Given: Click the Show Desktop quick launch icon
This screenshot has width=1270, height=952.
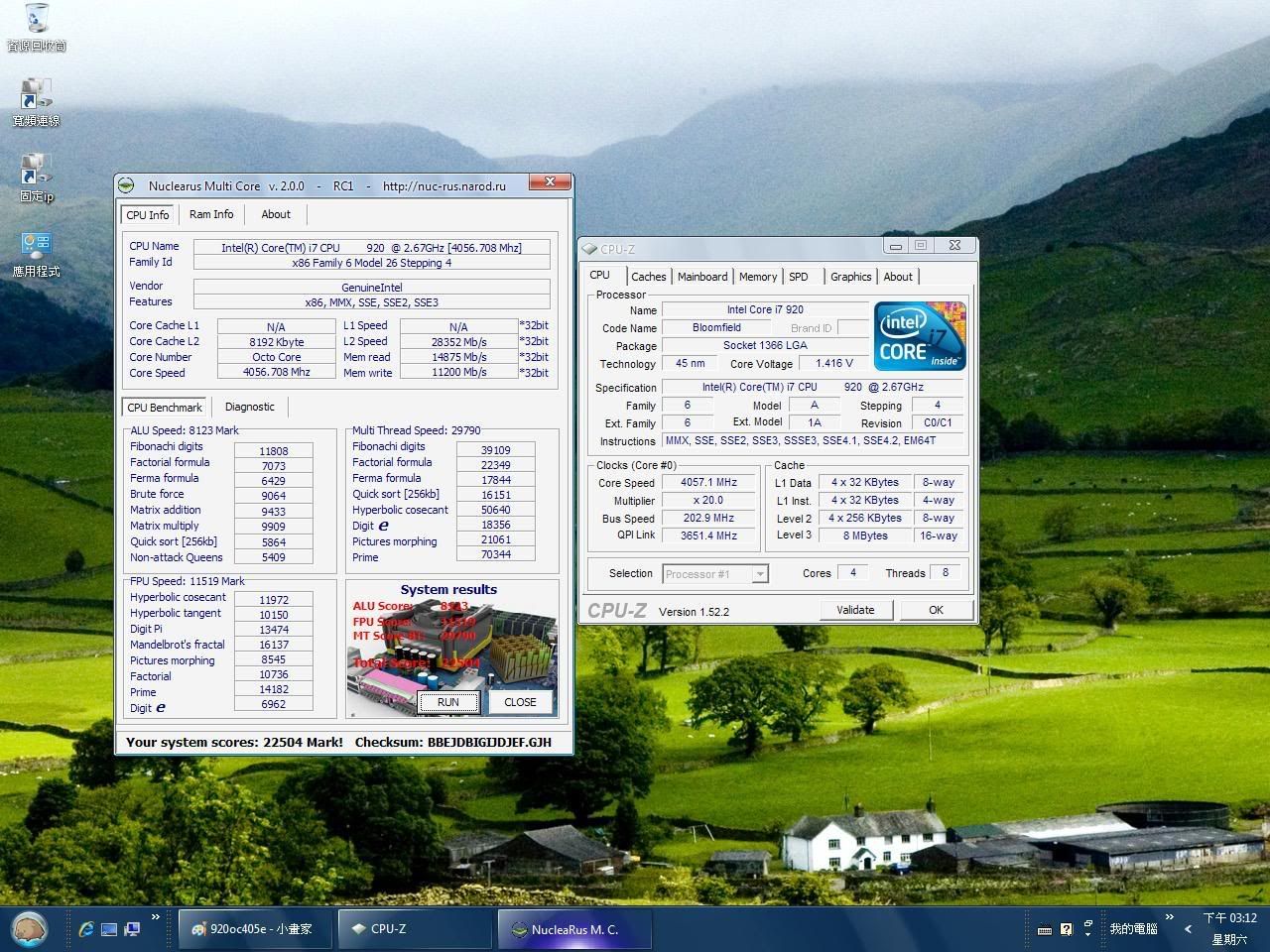Looking at the screenshot, I should click(109, 929).
